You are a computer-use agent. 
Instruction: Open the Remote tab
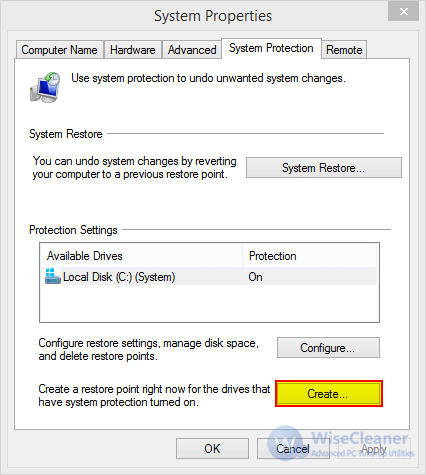pos(344,50)
